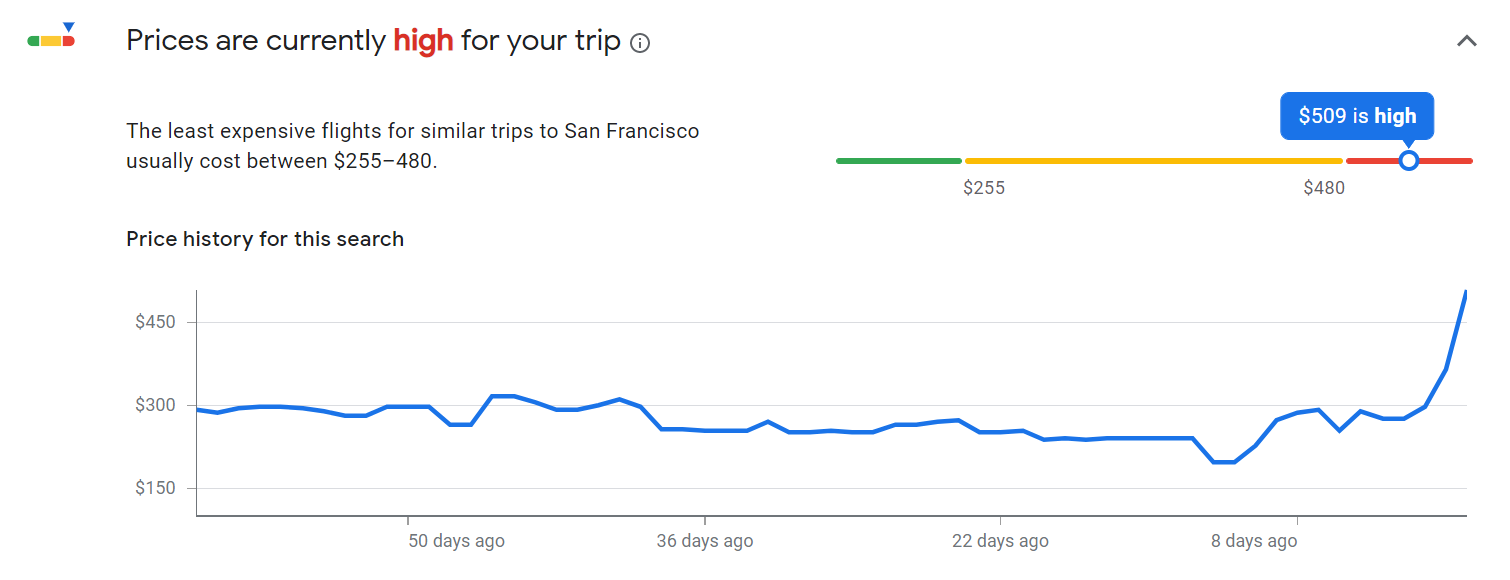
Task: Click the info icon beside the price headline
Action: click(641, 43)
